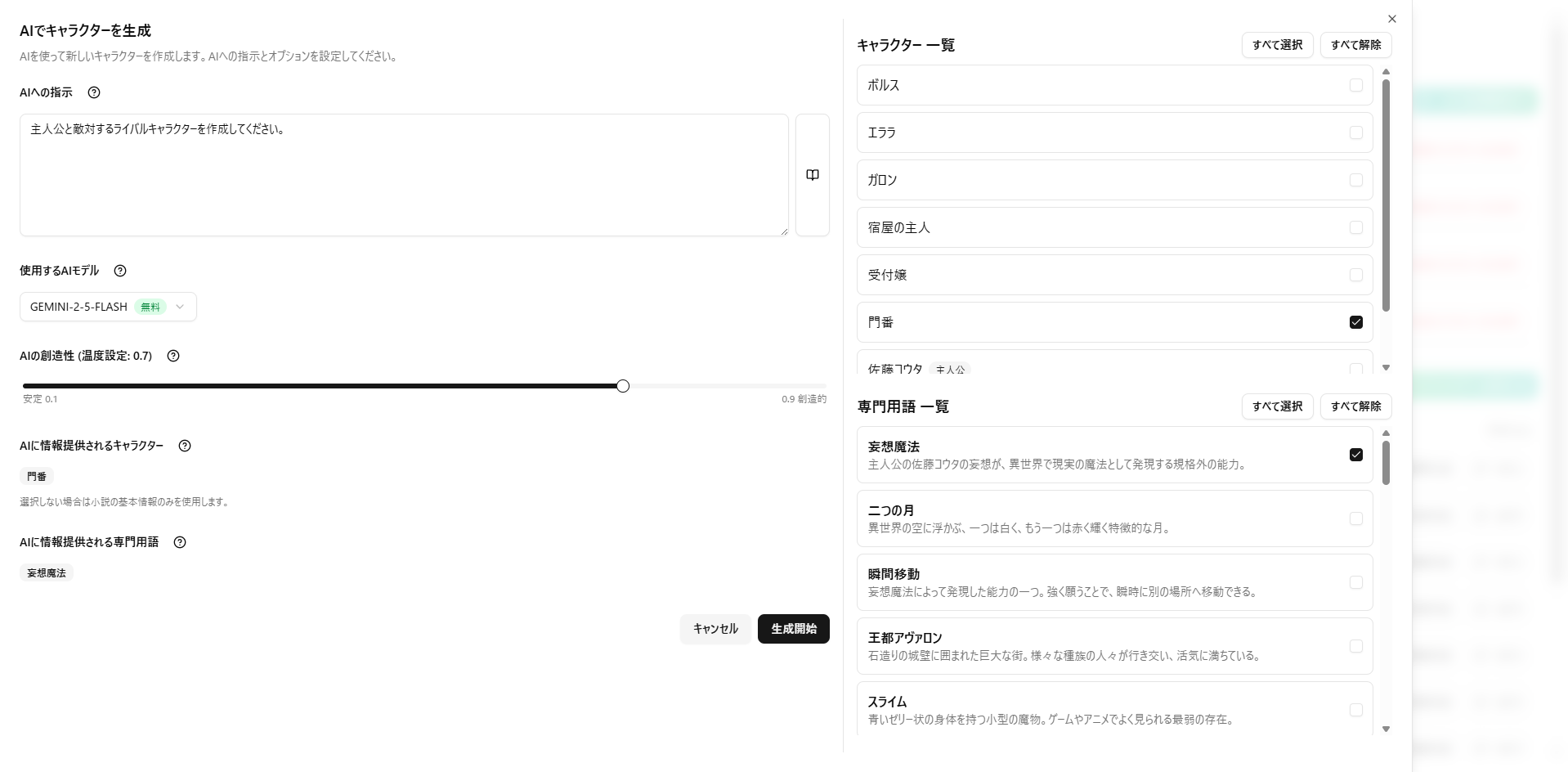Uncheck the 妄想魔法 term checkbox
The height and width of the screenshot is (772, 1568).
[1355, 455]
